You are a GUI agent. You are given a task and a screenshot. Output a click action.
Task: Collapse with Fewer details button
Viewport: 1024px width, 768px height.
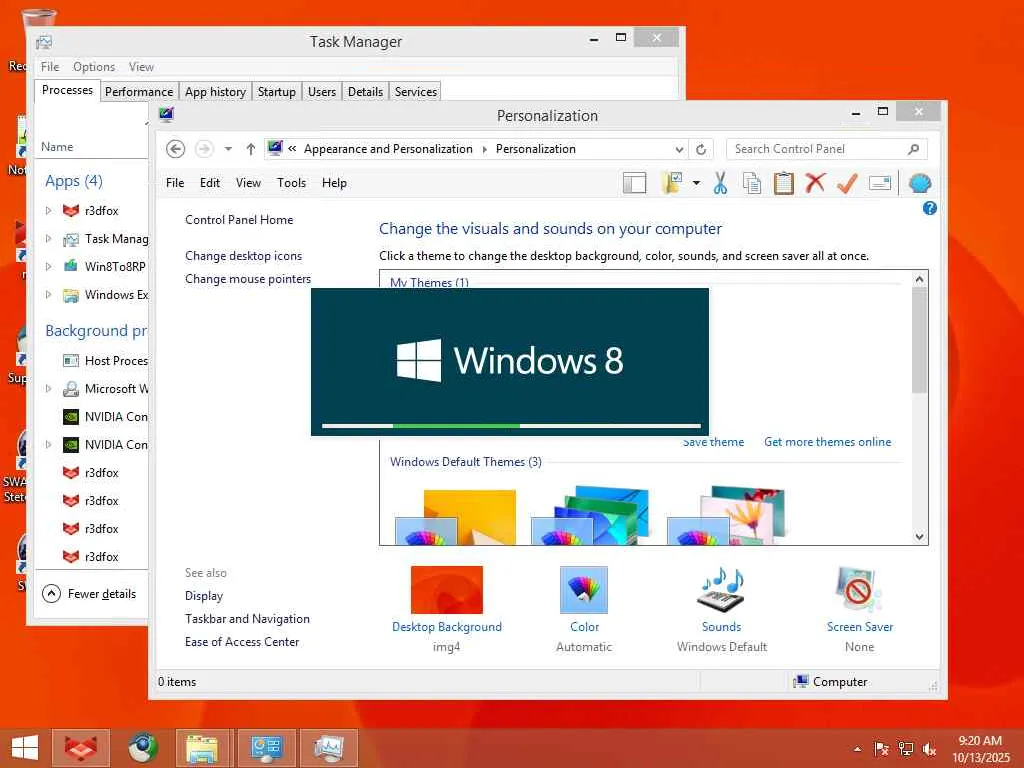[89, 594]
